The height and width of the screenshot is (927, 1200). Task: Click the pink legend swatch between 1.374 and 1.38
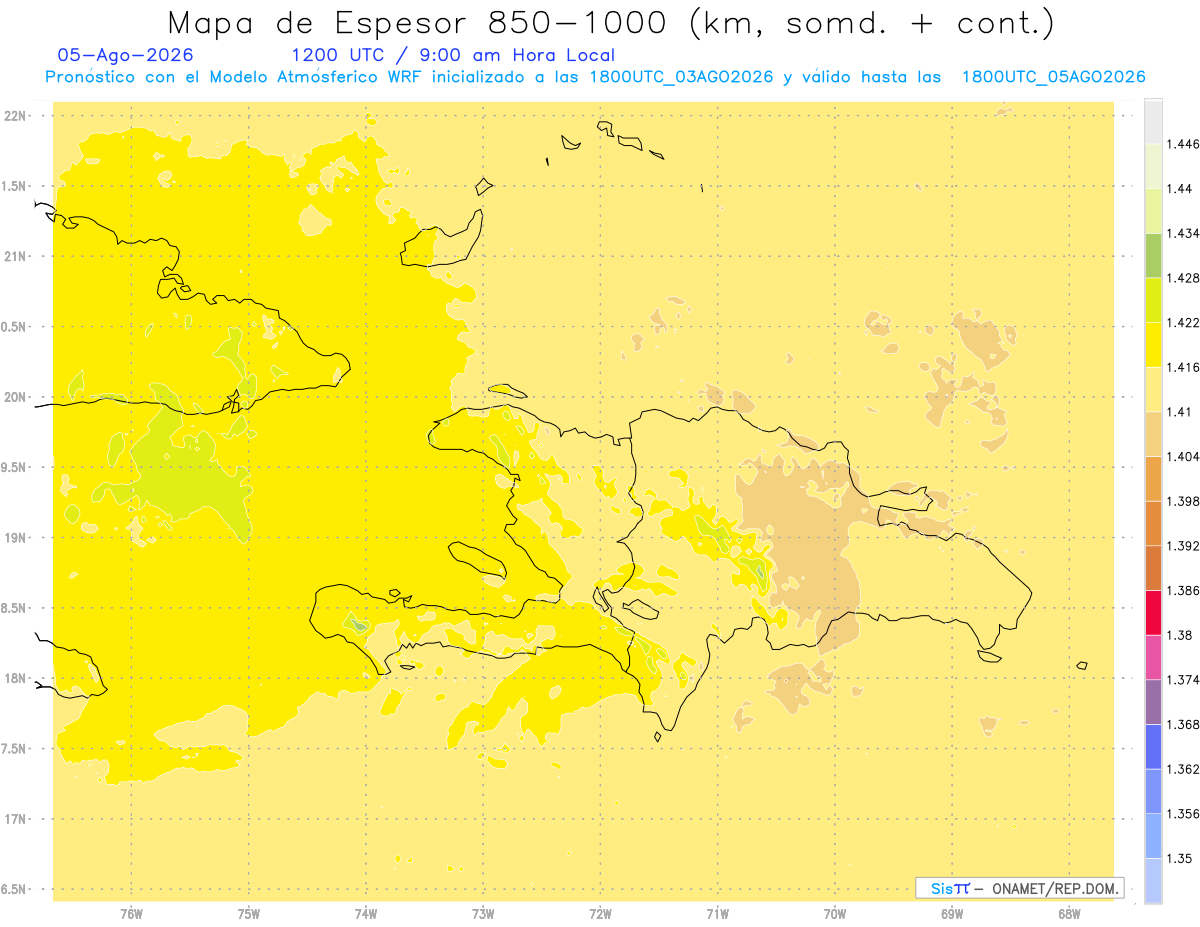1153,656
